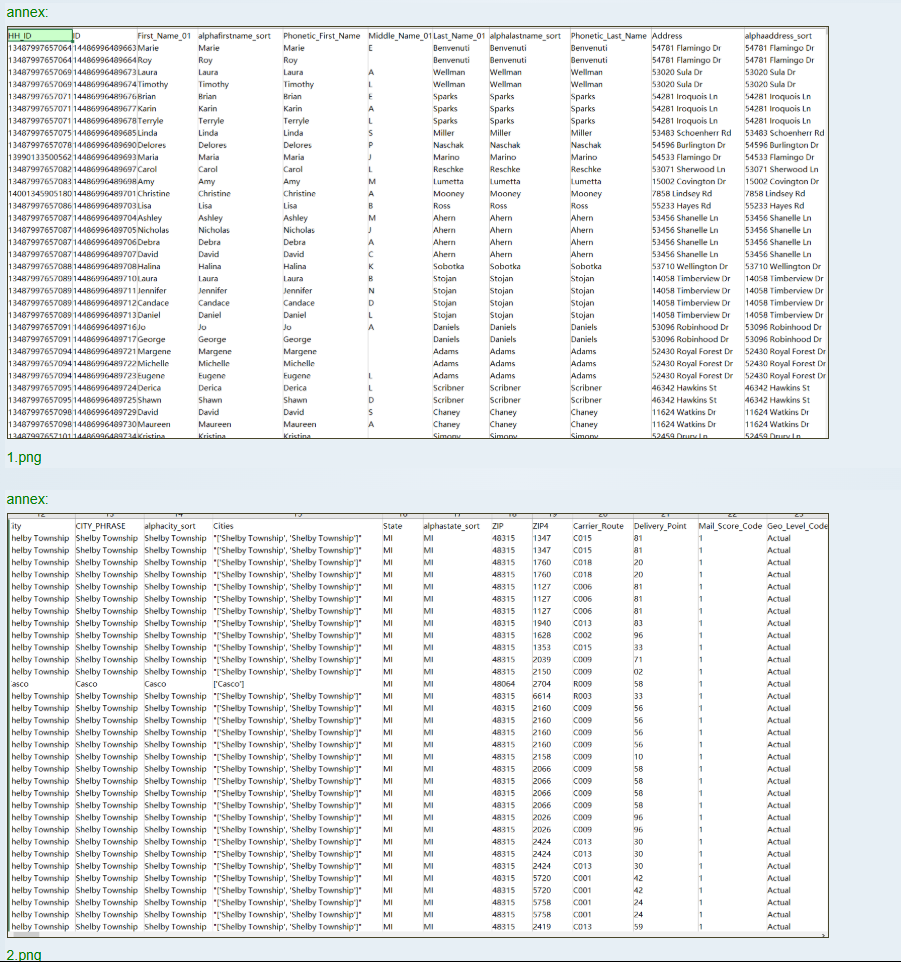Open the 2.png attachment link
This screenshot has width=901, height=962.
pos(23,955)
